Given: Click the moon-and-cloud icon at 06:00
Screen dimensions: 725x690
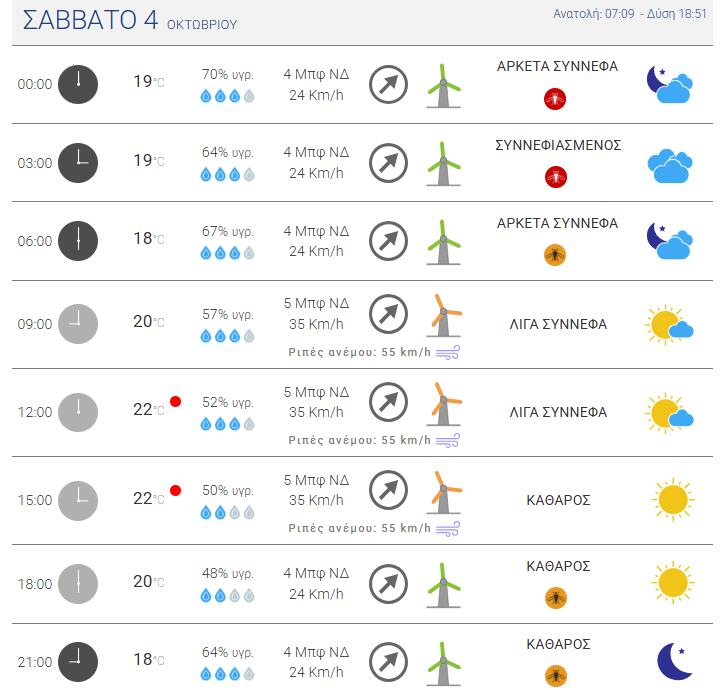Looking at the screenshot, I should point(669,241).
